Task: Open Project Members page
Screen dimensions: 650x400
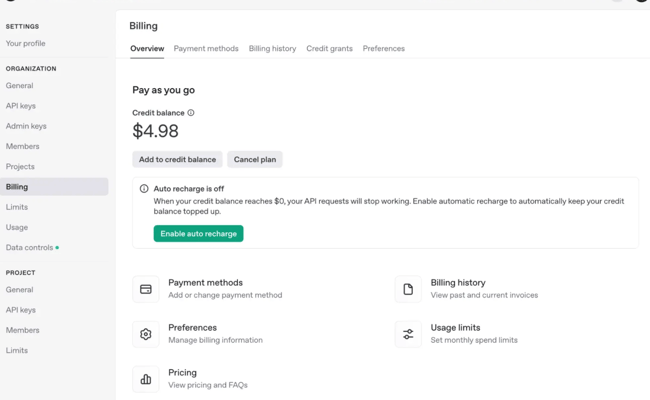Action: pos(22,330)
